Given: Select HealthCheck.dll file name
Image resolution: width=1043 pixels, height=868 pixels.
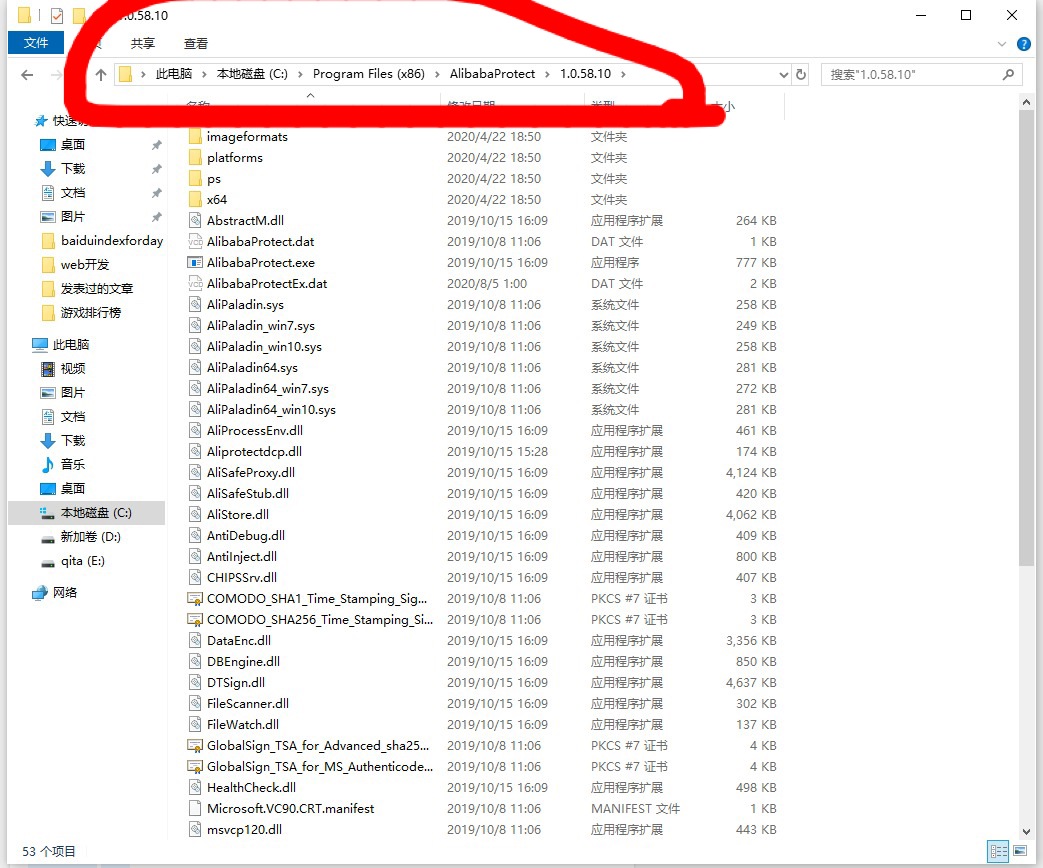Looking at the screenshot, I should pyautogui.click(x=251, y=788).
